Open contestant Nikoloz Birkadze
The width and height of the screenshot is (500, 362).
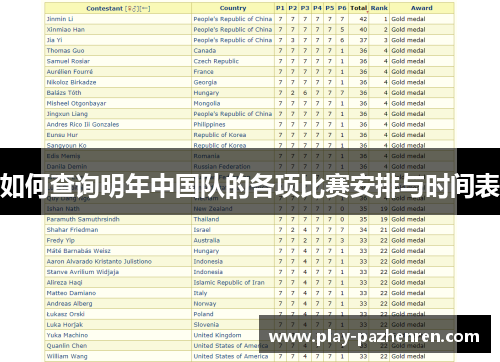(71, 82)
